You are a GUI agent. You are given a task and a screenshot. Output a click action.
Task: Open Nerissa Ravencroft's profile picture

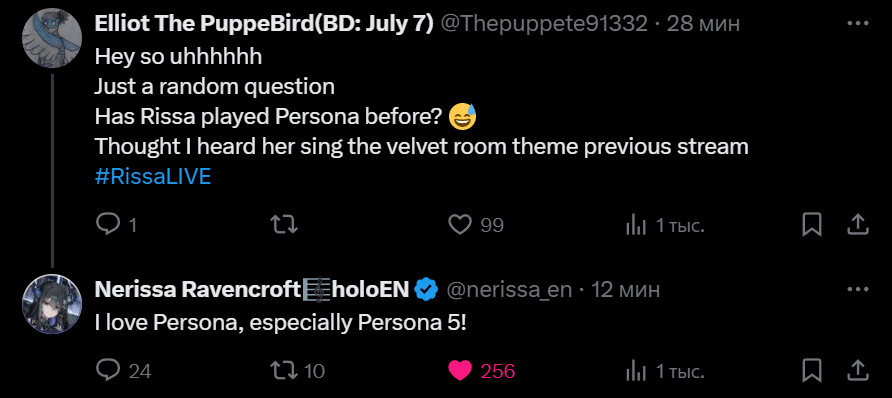(52, 304)
